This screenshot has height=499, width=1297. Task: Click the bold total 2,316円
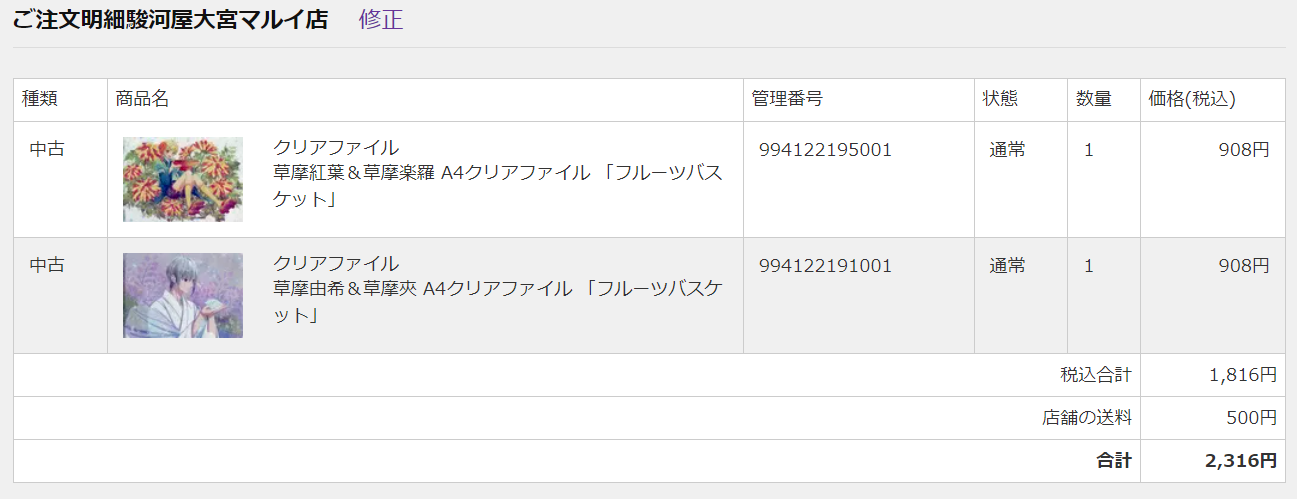[x=1241, y=461]
